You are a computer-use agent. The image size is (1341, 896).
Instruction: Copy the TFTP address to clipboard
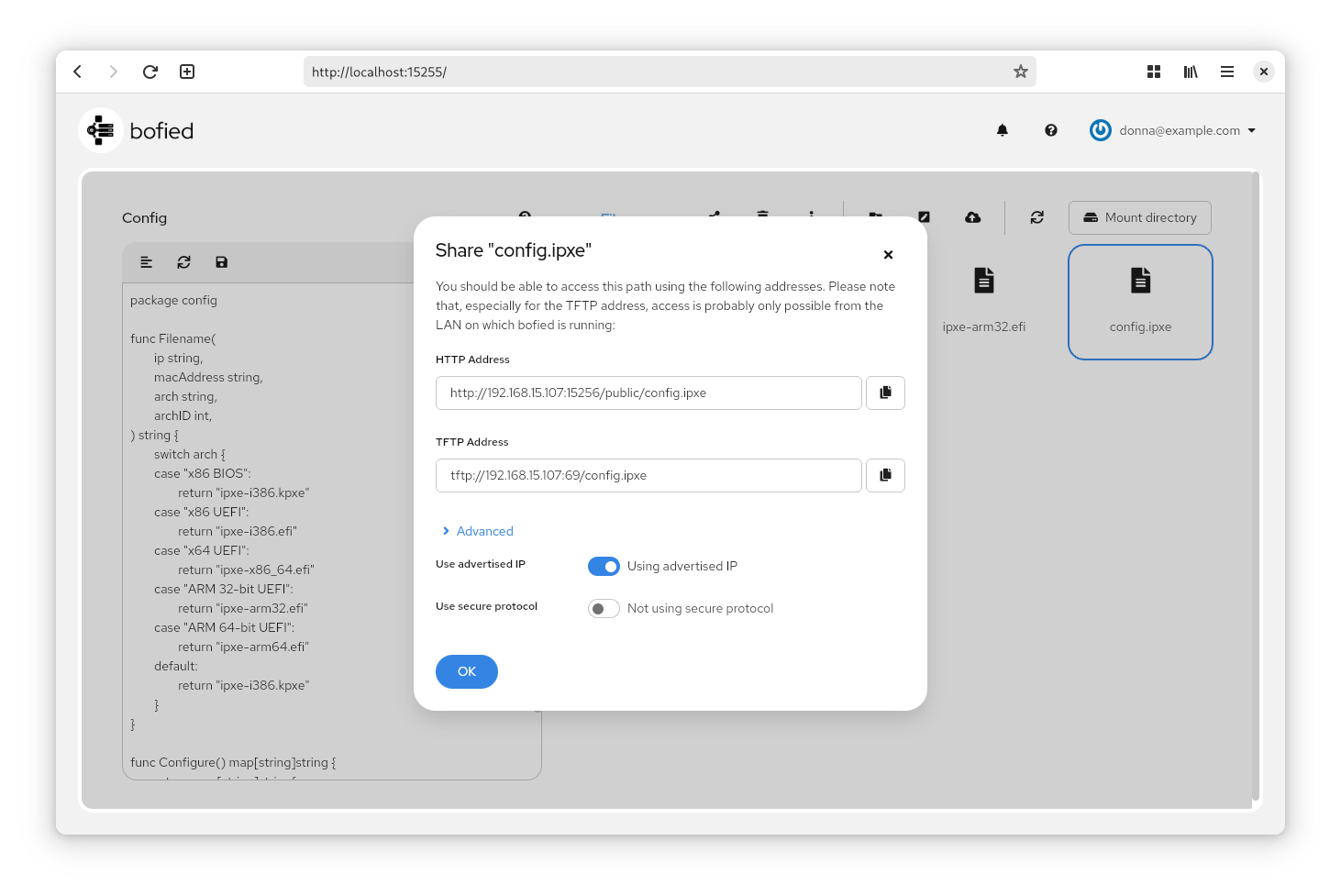pos(885,475)
